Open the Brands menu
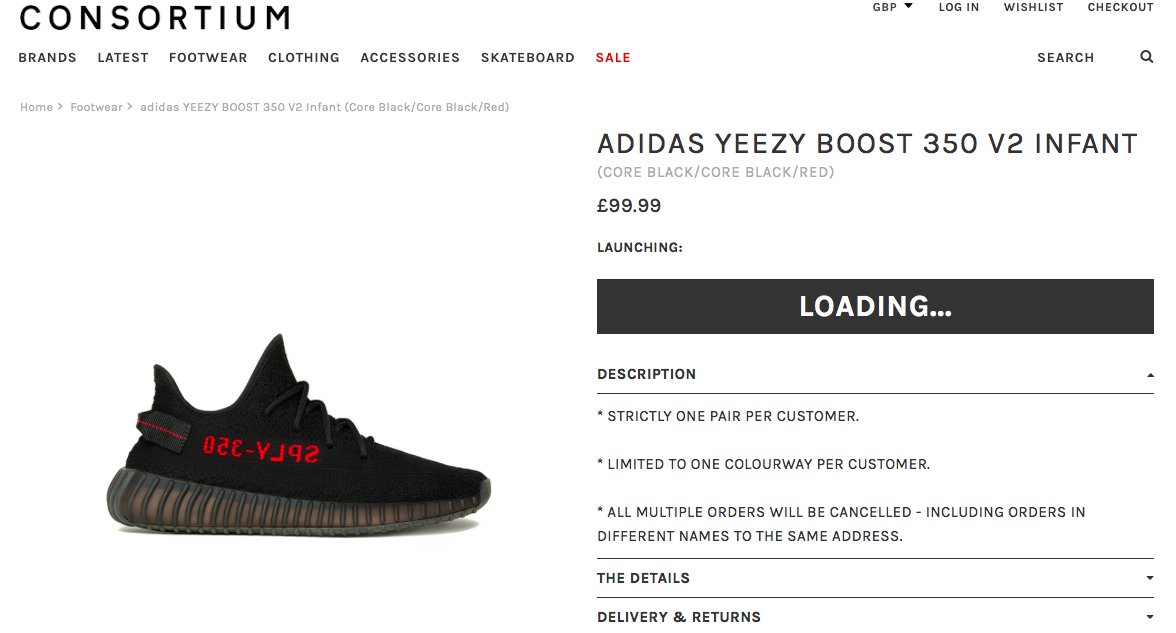Image resolution: width=1176 pixels, height=633 pixels. [x=47, y=58]
